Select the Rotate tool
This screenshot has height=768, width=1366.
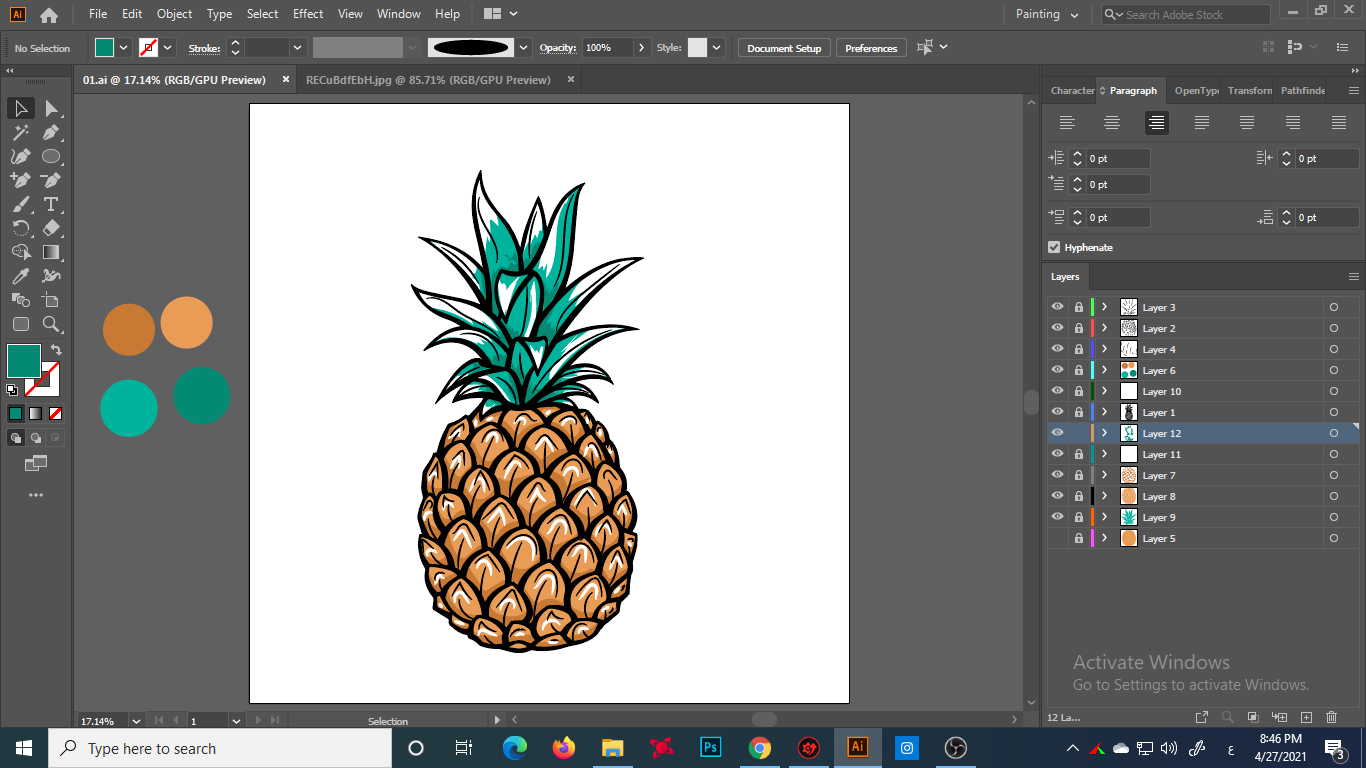[x=21, y=228]
